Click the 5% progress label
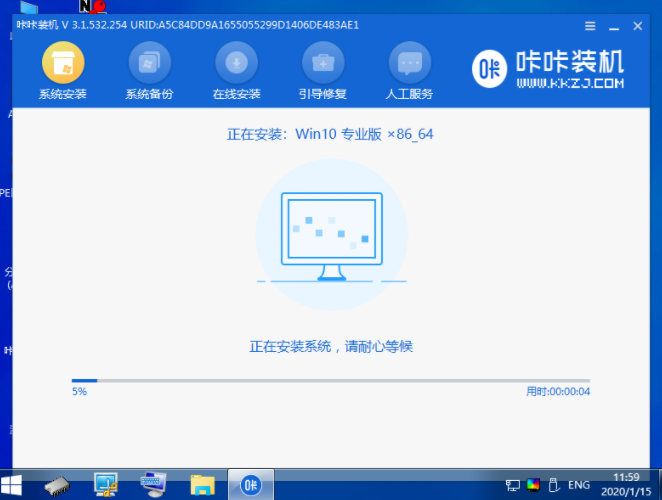The width and height of the screenshot is (662, 500). [x=79, y=391]
